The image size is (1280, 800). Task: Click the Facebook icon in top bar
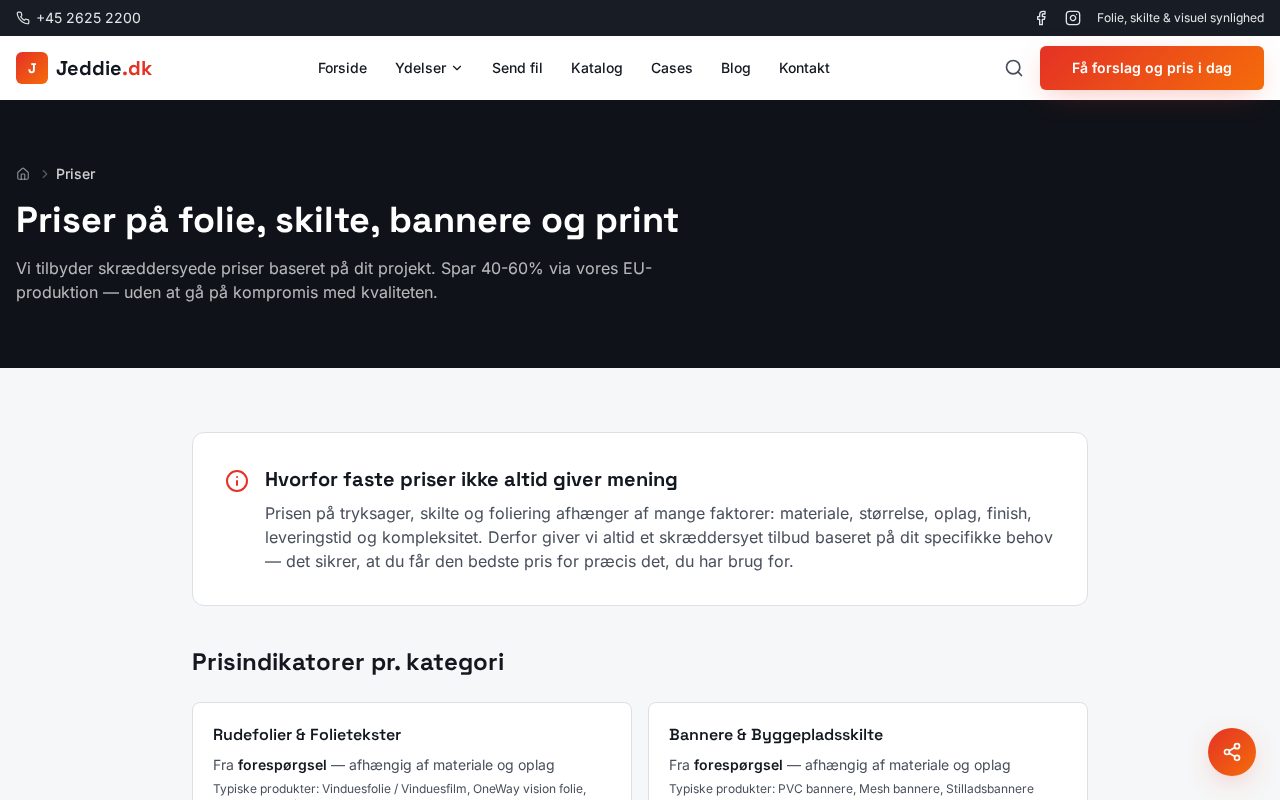click(x=1041, y=18)
